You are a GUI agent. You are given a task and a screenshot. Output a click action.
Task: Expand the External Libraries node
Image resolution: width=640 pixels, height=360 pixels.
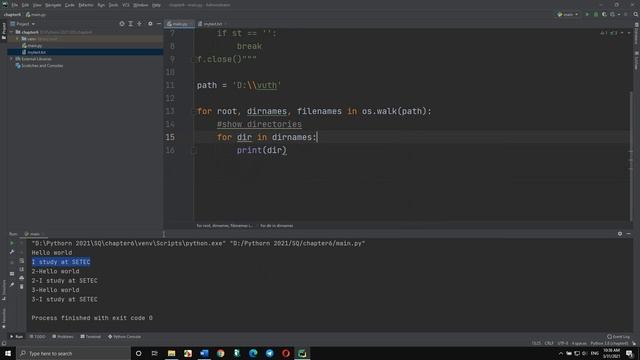[12, 59]
